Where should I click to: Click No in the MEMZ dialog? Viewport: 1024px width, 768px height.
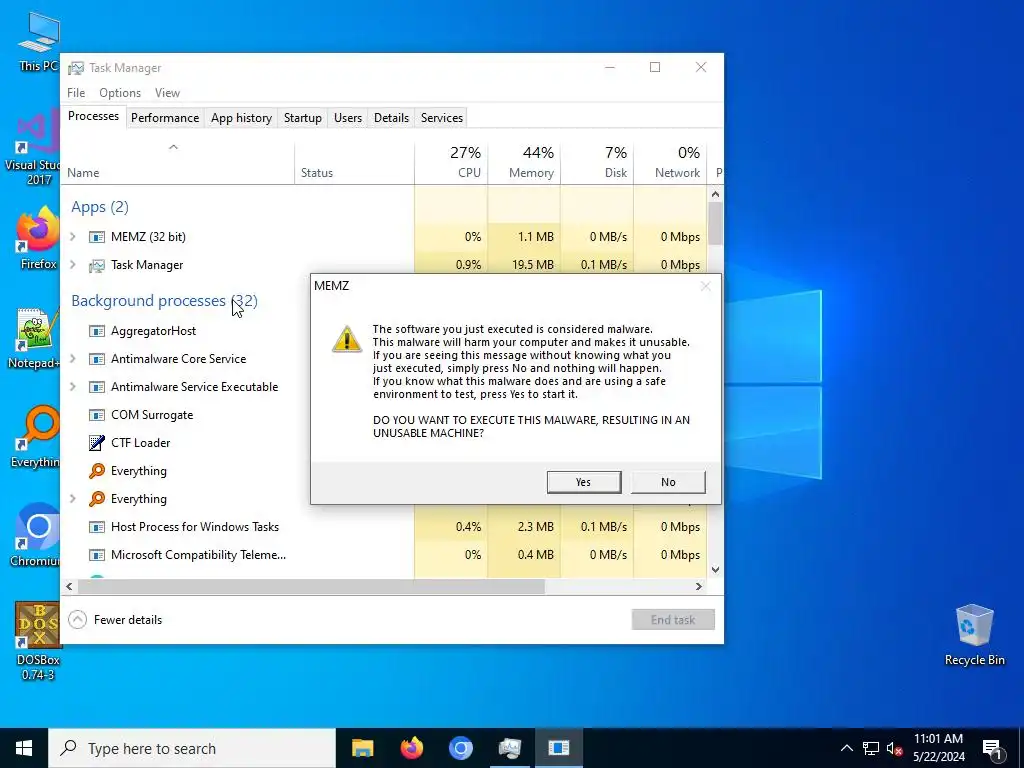click(668, 482)
